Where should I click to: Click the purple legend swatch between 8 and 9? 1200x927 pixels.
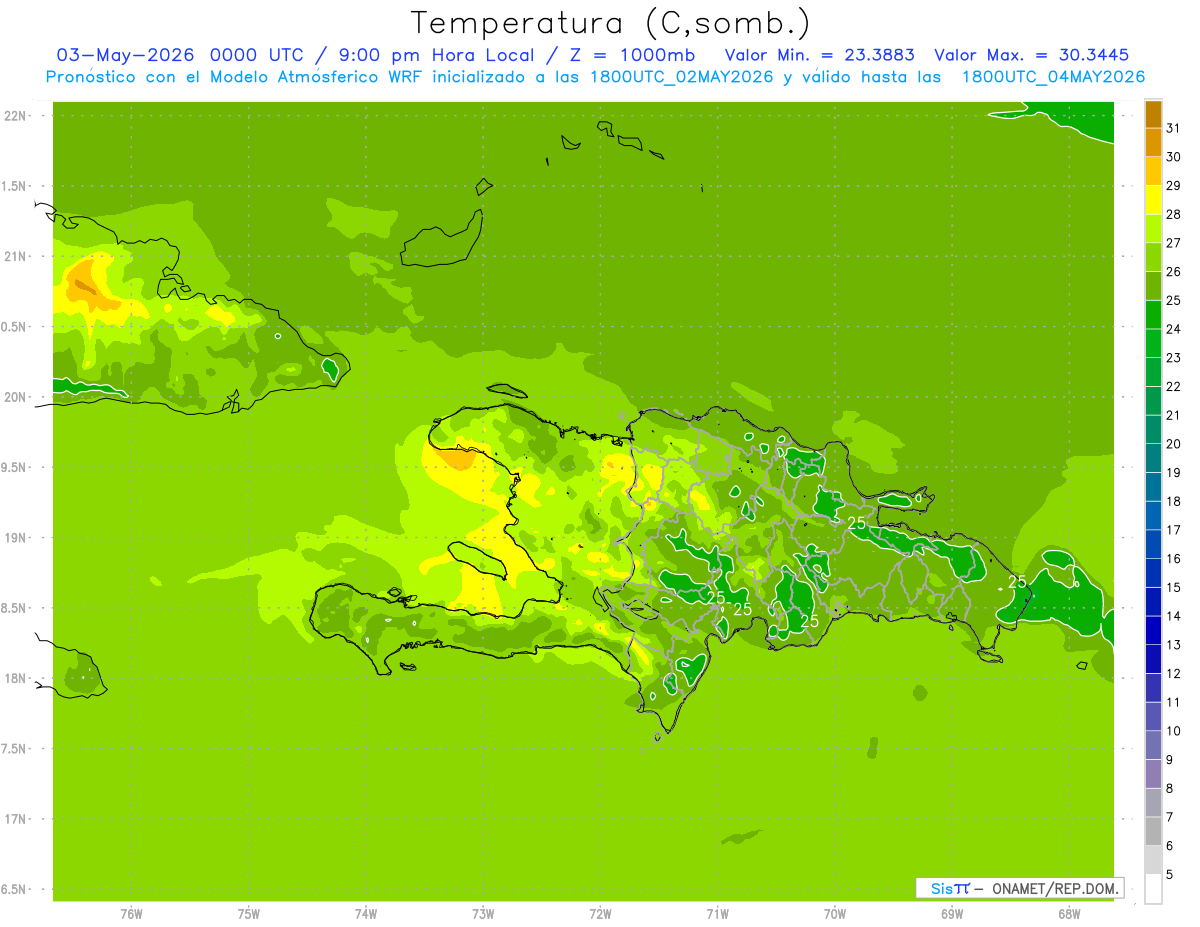tap(1153, 774)
